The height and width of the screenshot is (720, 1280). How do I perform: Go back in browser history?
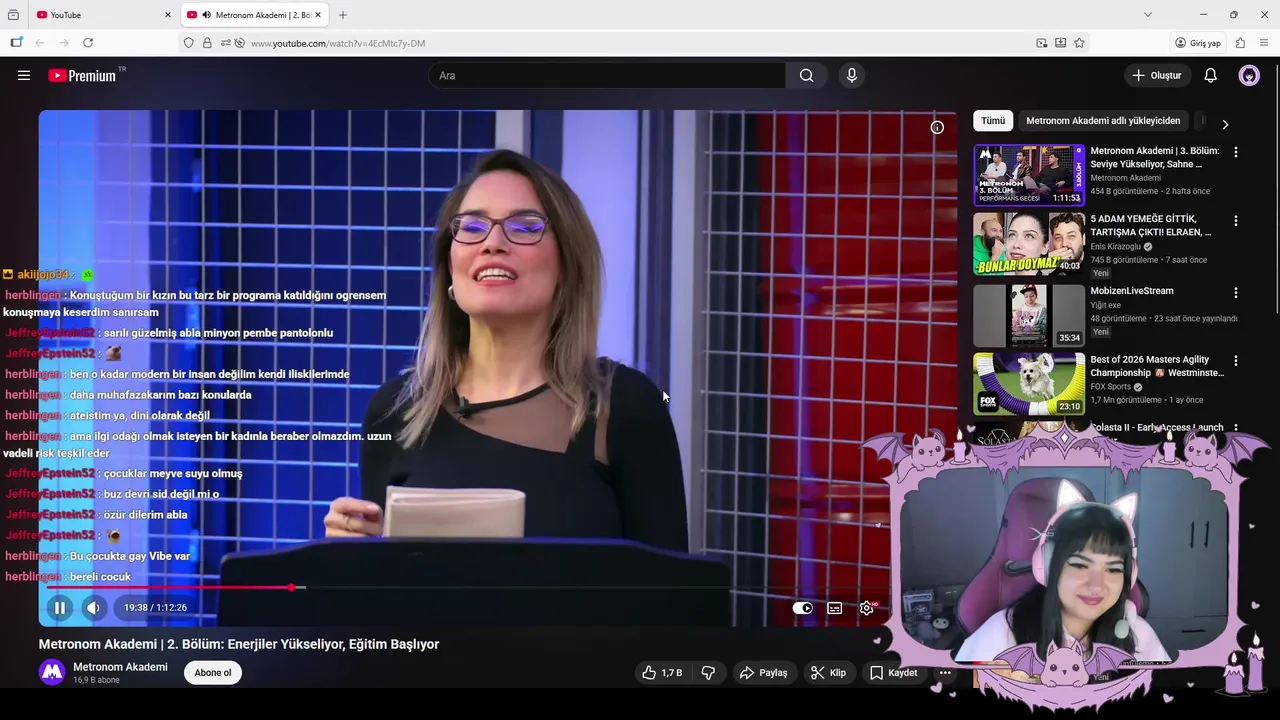point(40,43)
